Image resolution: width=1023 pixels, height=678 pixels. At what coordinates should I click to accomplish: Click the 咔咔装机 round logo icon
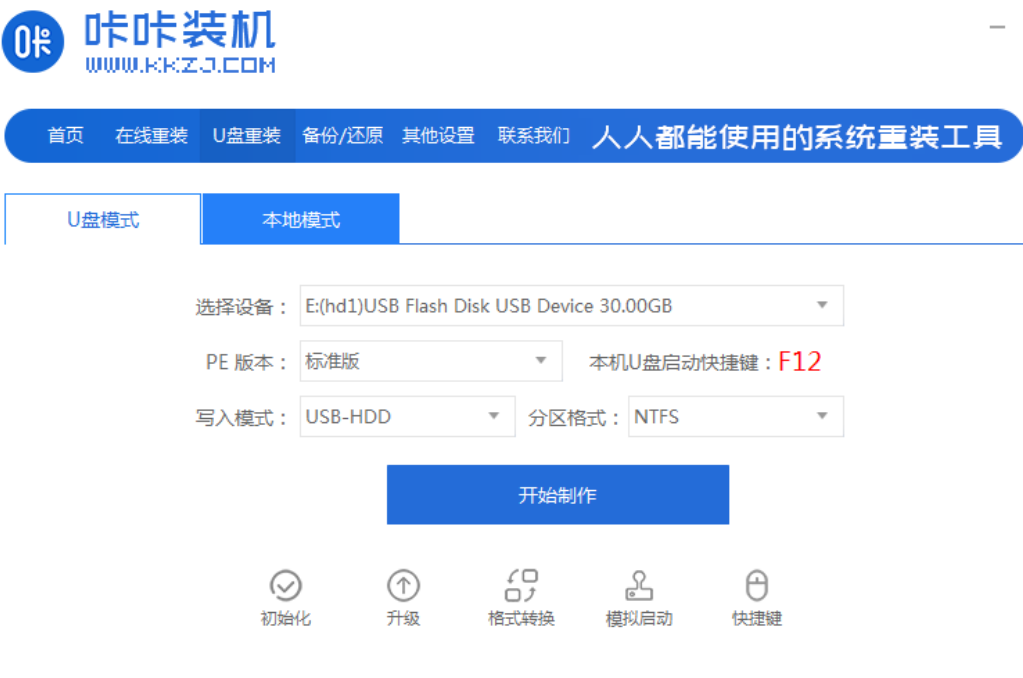pyautogui.click(x=33, y=41)
